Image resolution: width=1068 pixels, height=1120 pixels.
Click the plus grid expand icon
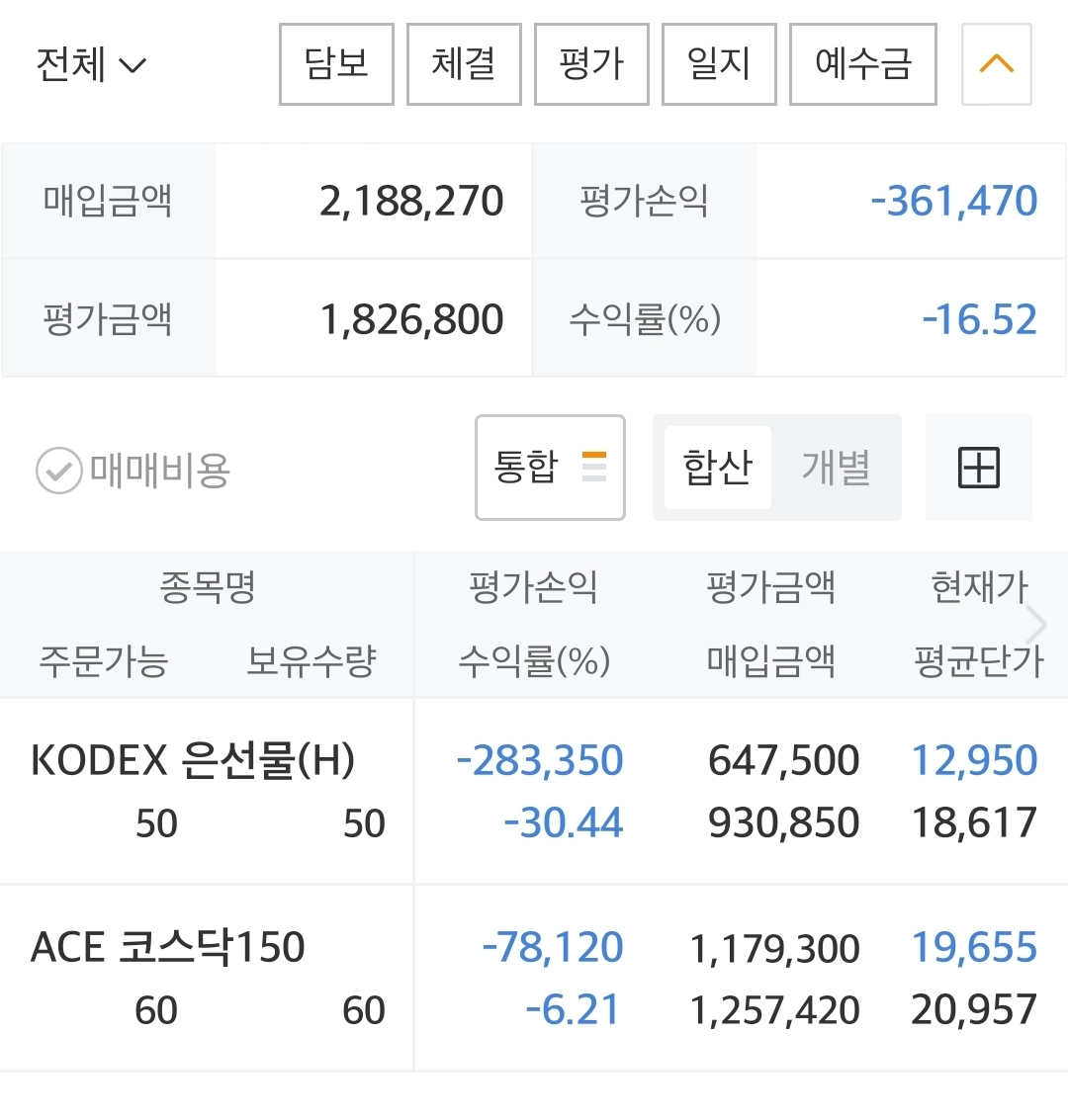pos(978,468)
